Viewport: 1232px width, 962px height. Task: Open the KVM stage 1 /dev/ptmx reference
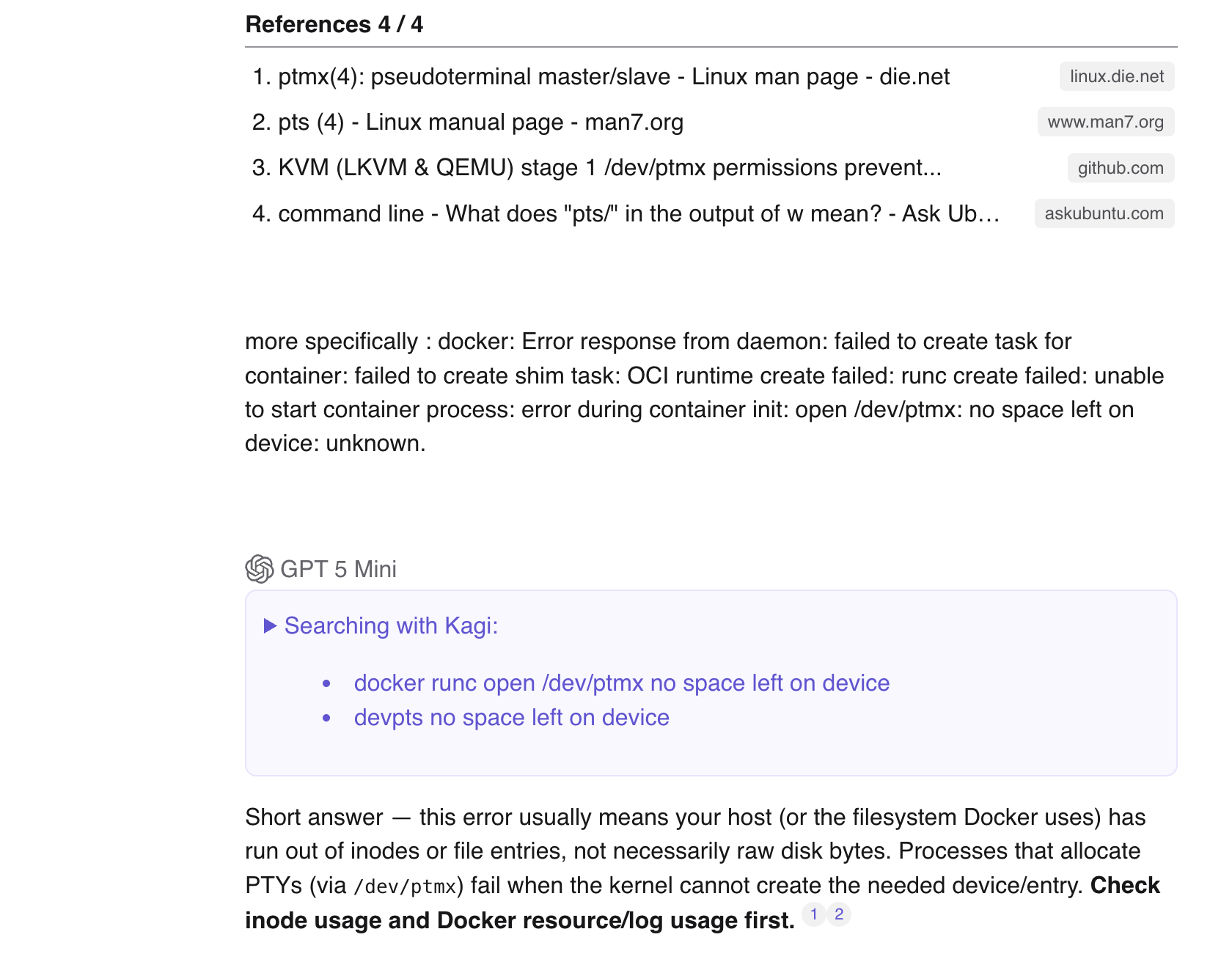(x=609, y=168)
